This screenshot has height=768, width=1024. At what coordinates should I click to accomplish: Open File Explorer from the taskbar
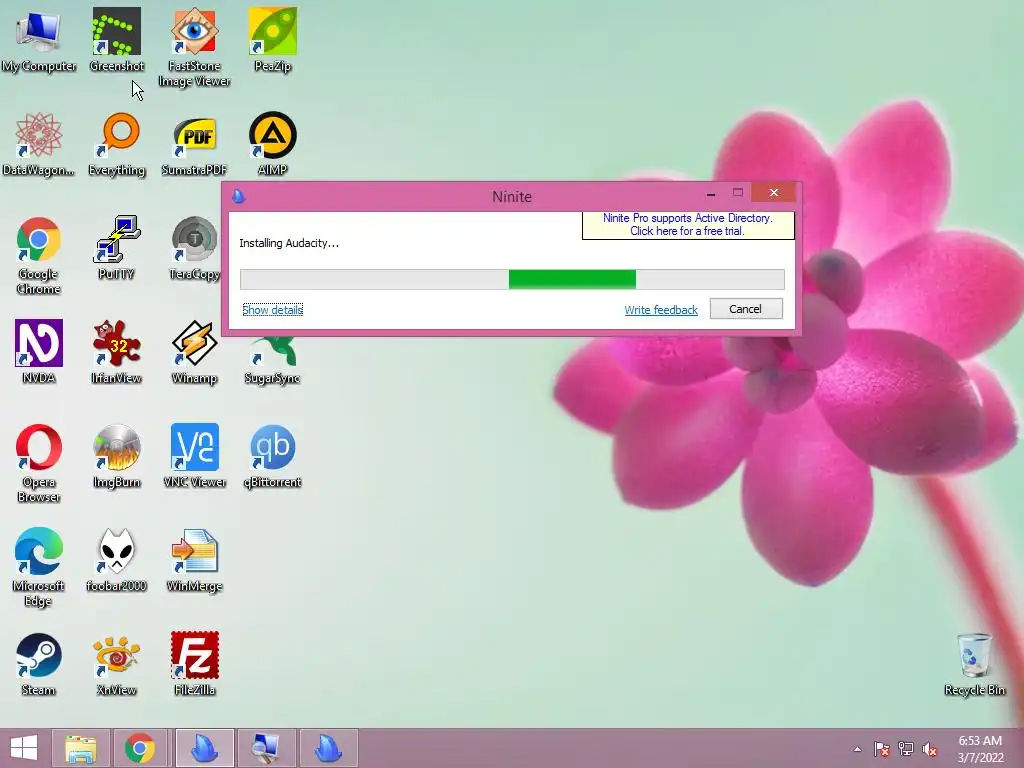pyautogui.click(x=80, y=748)
